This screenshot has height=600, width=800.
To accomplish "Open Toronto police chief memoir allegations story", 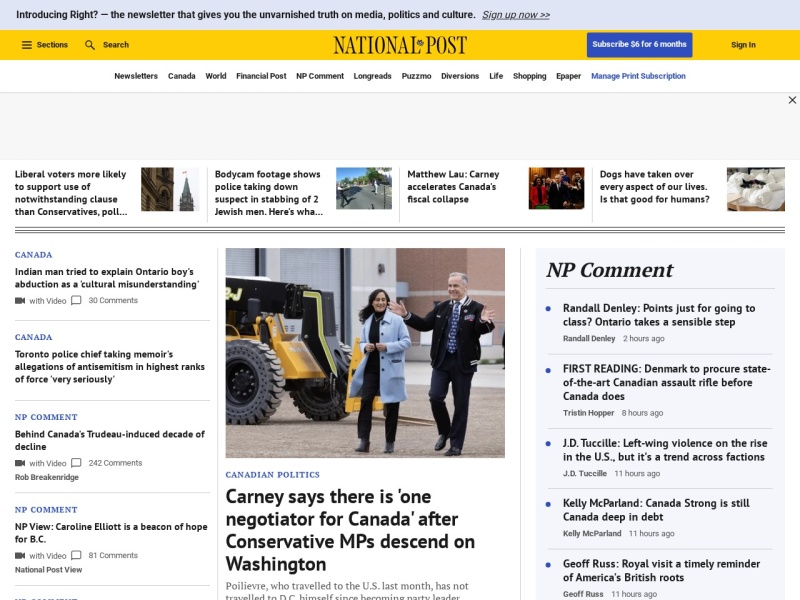I will coord(110,367).
